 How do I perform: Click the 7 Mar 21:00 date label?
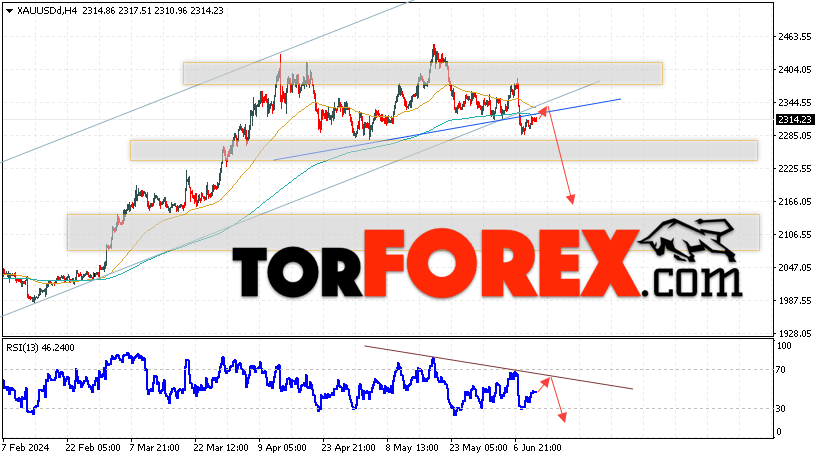pyautogui.click(x=155, y=448)
